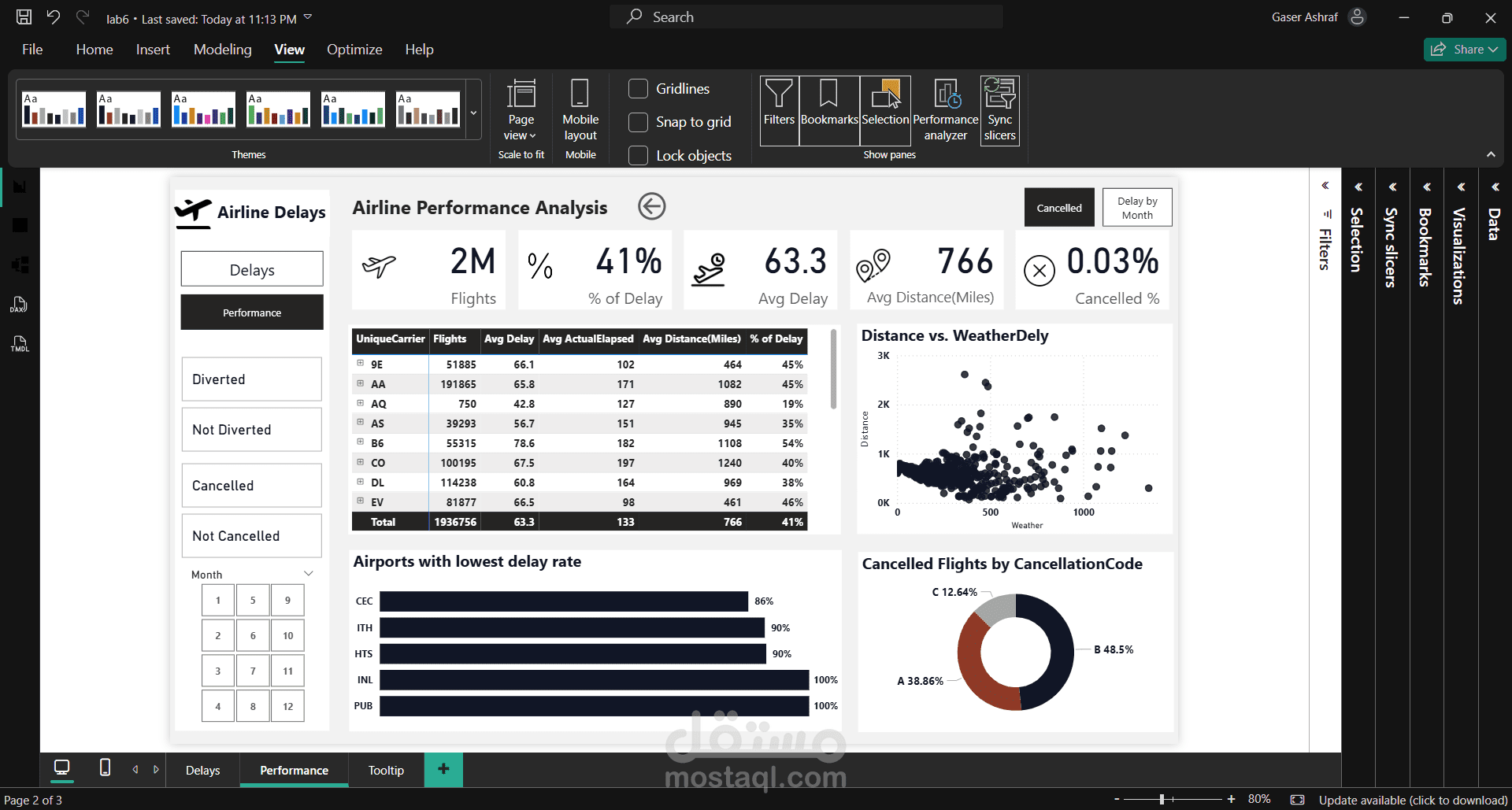Image resolution: width=1512 pixels, height=810 pixels.
Task: Select month 5 in the Month slicer
Action: coord(253,600)
